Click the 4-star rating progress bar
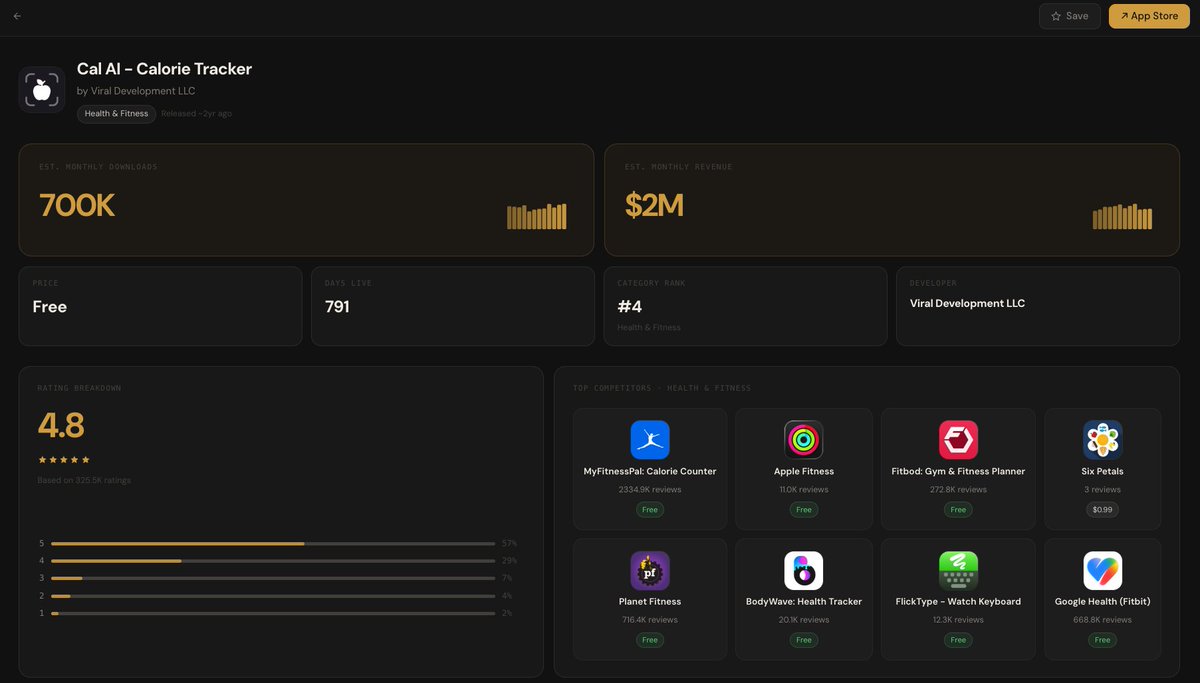Image resolution: width=1200 pixels, height=683 pixels. (x=273, y=561)
